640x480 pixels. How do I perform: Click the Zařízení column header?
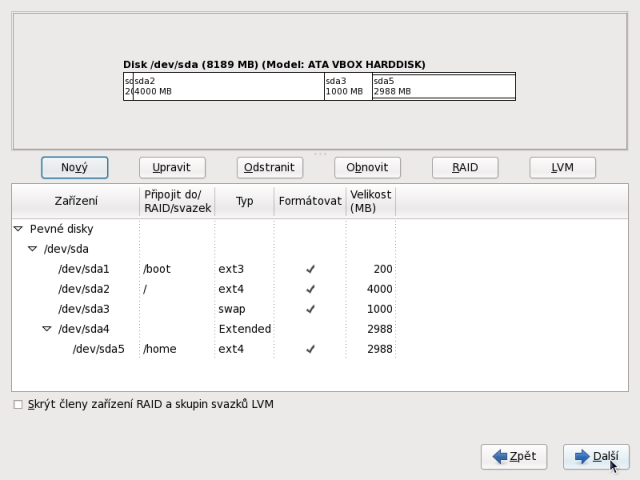click(x=75, y=200)
